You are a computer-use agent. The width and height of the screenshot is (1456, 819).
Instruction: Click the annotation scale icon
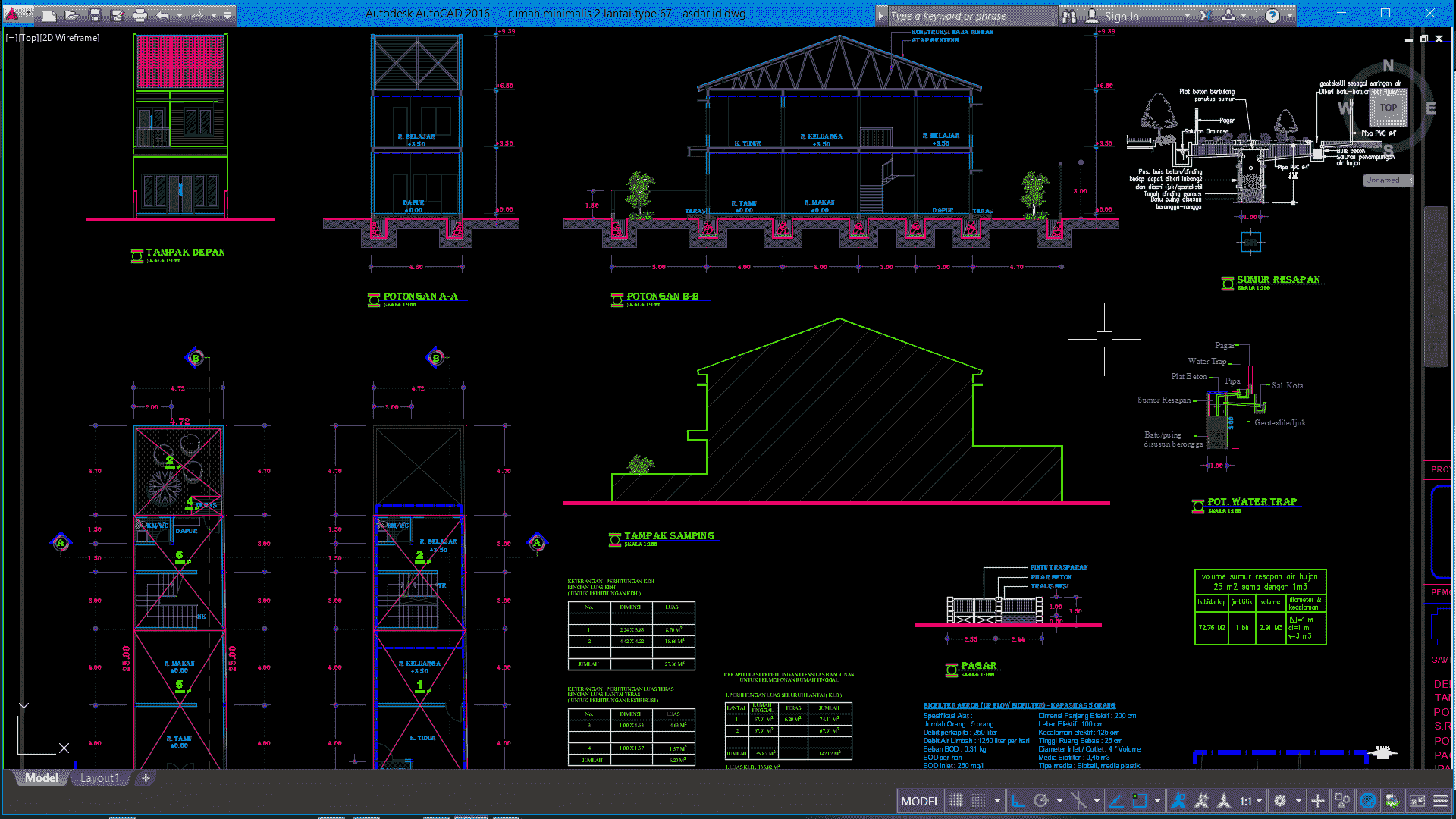pyautogui.click(x=1224, y=801)
